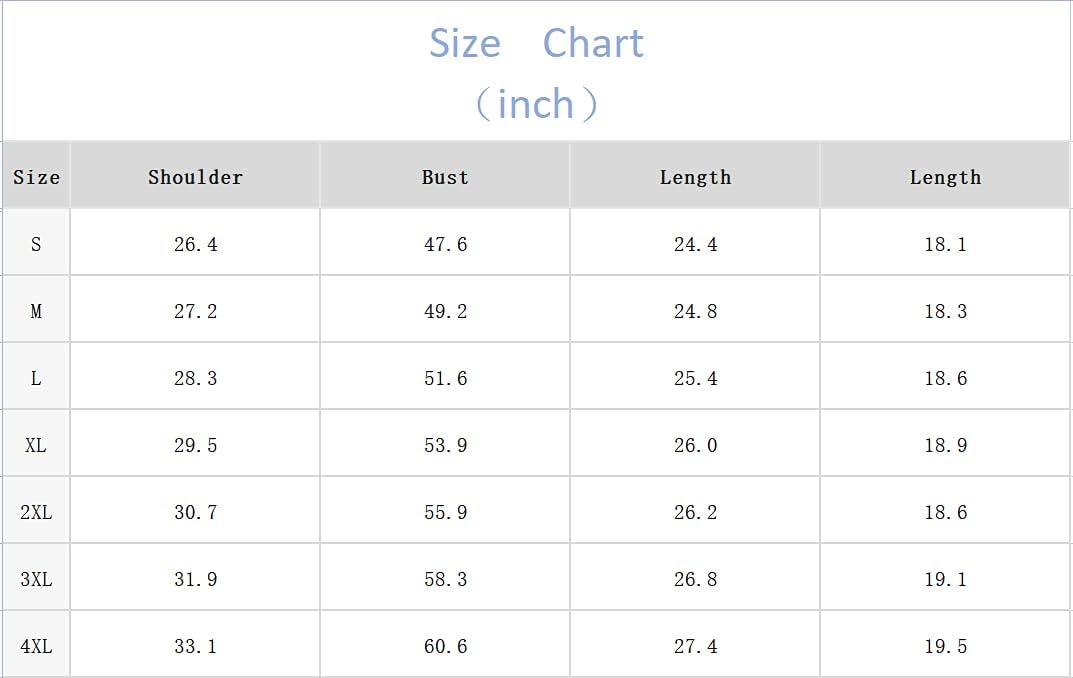Select the XL size row label

[36, 445]
